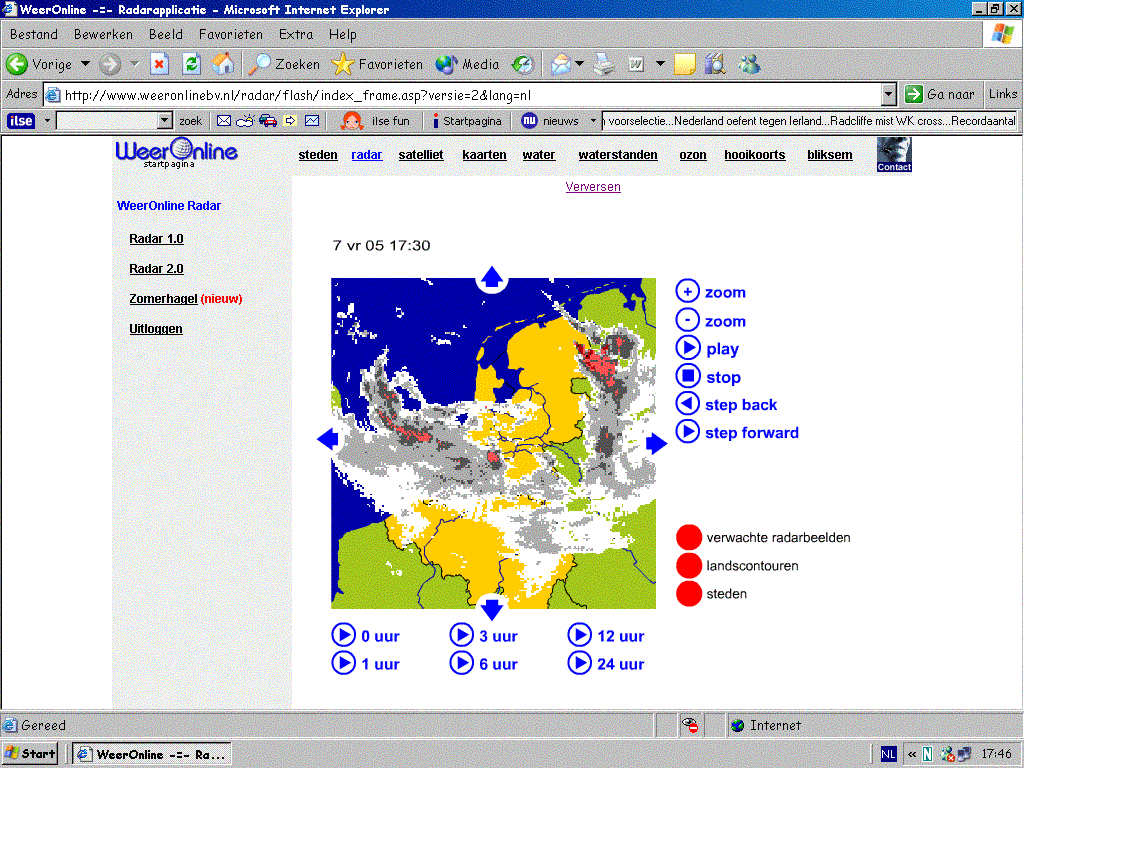Stop the radar animation
Image resolution: width=1144 pixels, height=856 pixels.
point(687,376)
